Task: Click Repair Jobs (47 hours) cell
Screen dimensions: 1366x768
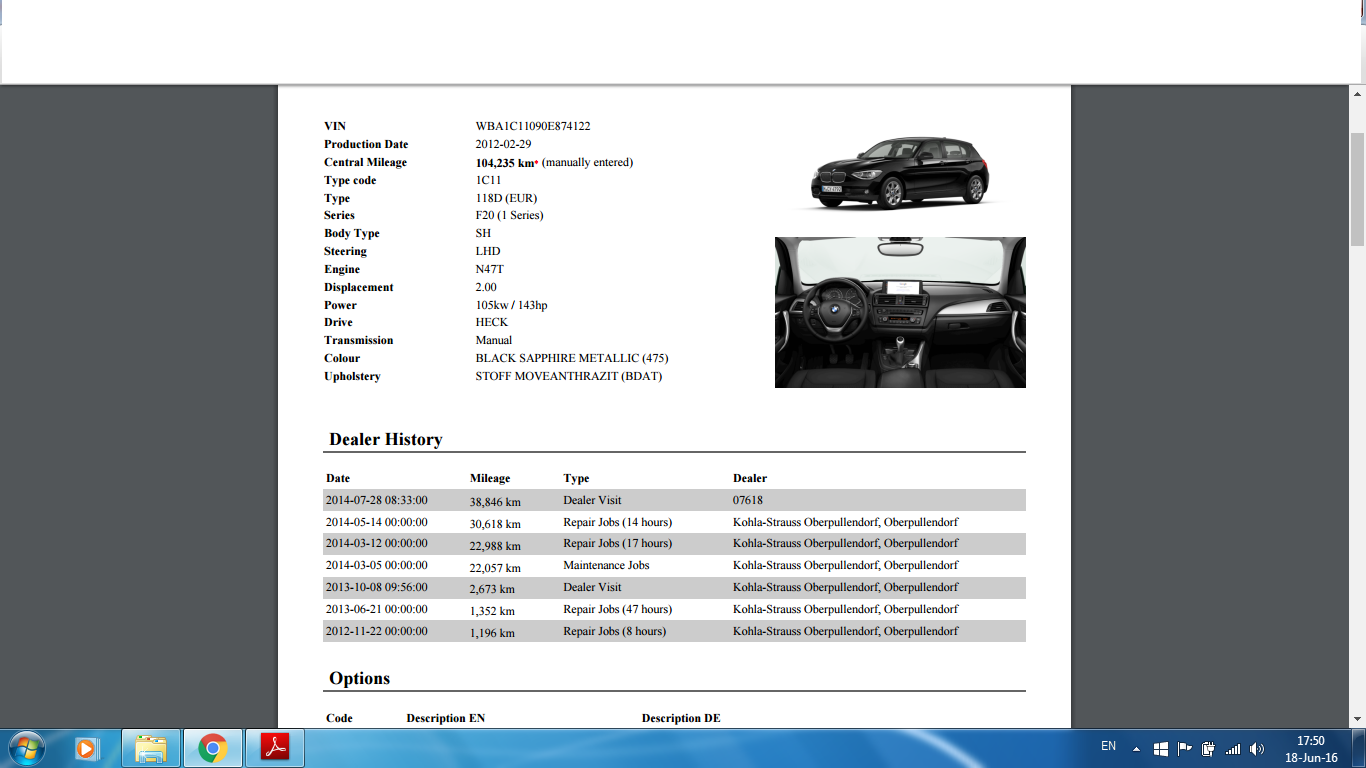Action: coord(617,609)
